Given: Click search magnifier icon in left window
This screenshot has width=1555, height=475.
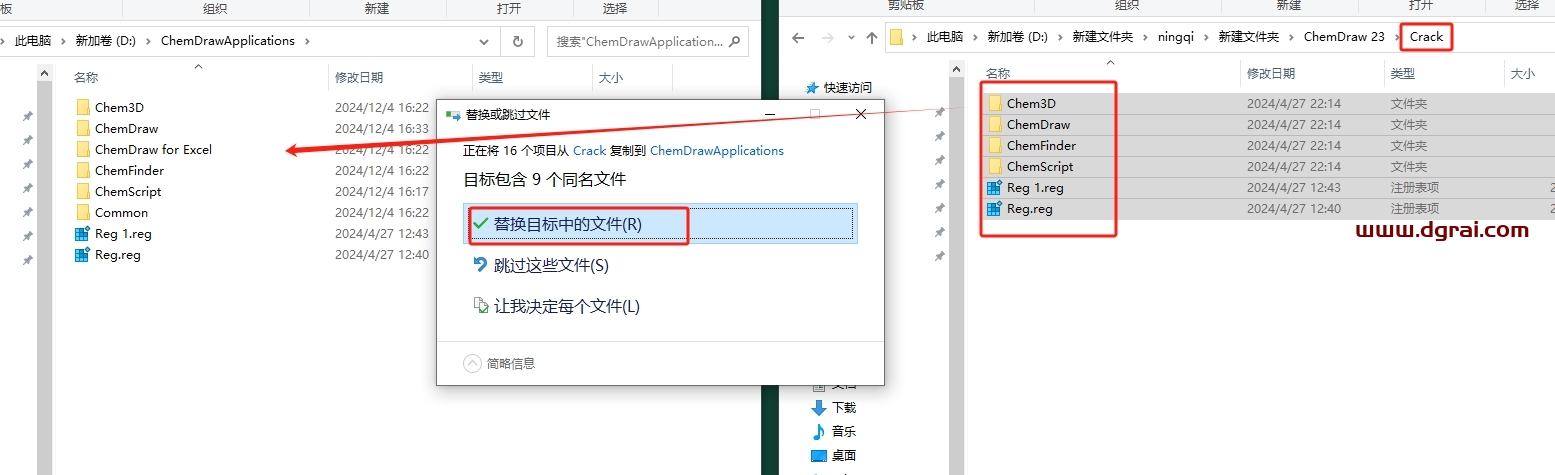Looking at the screenshot, I should pos(735,42).
